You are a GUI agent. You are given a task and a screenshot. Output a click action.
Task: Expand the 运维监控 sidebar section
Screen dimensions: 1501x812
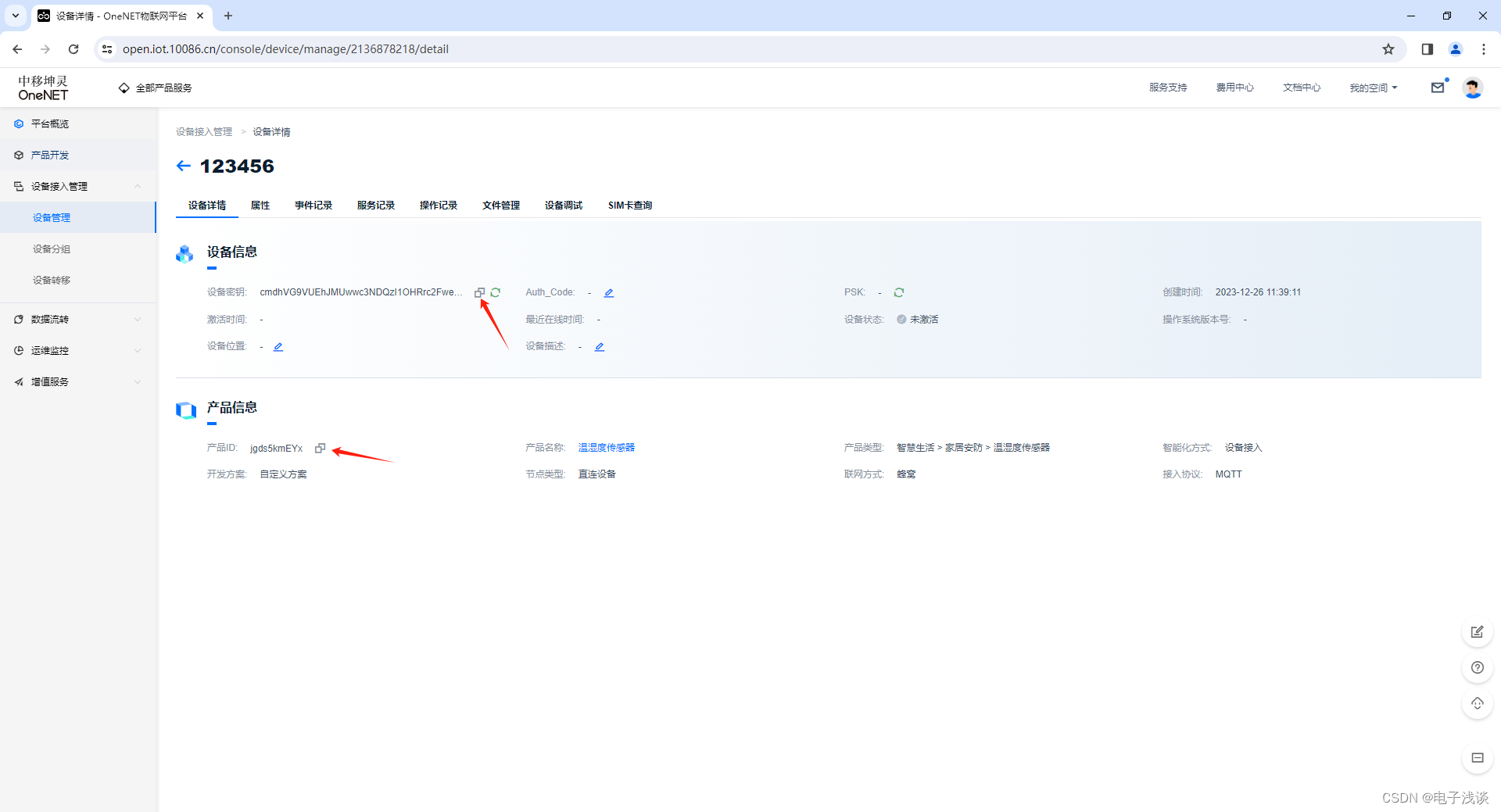pyautogui.click(x=78, y=350)
